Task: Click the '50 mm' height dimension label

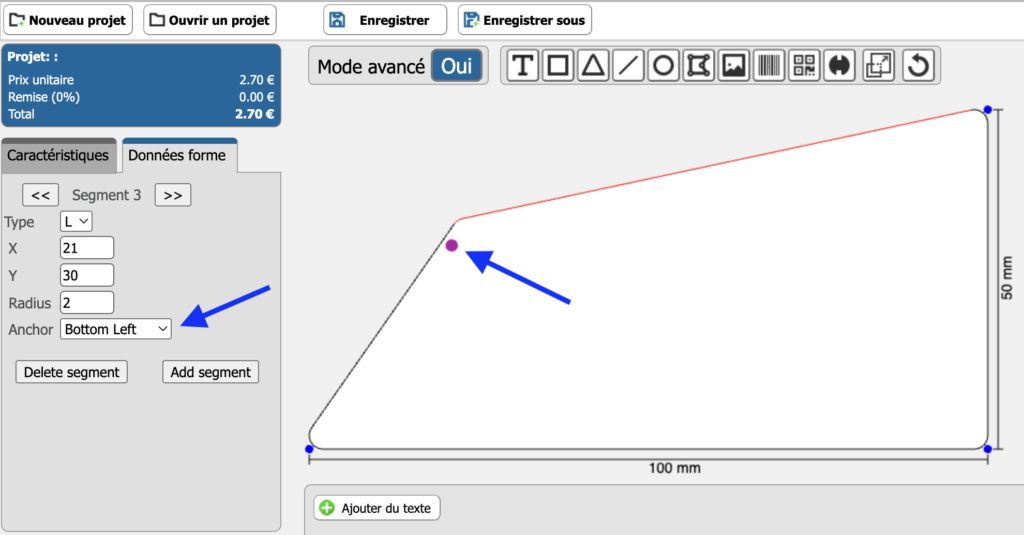Action: pyautogui.click(x=1006, y=278)
